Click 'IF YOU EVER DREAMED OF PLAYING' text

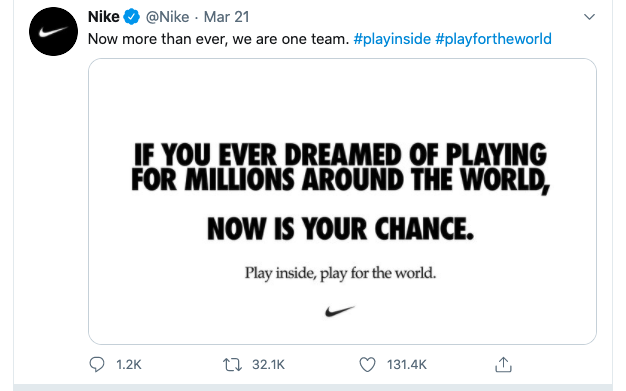340,155
